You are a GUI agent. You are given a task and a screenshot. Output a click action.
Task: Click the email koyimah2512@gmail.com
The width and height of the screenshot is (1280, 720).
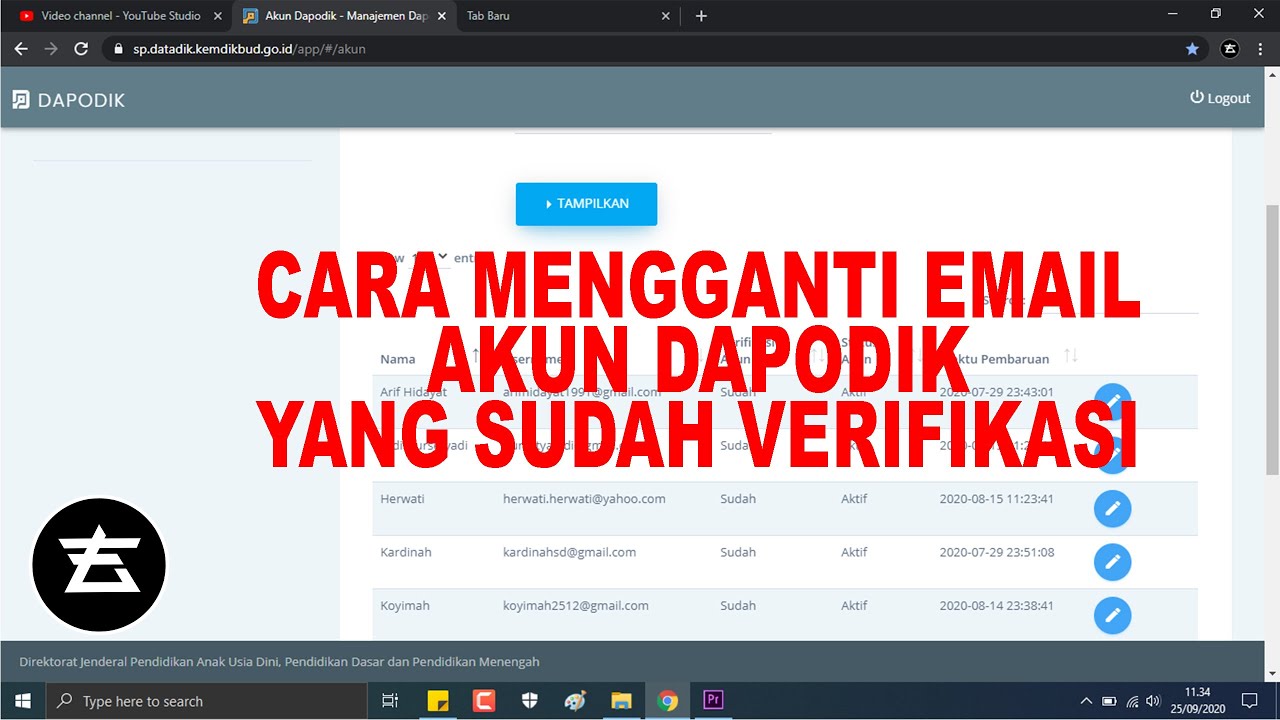pos(575,605)
